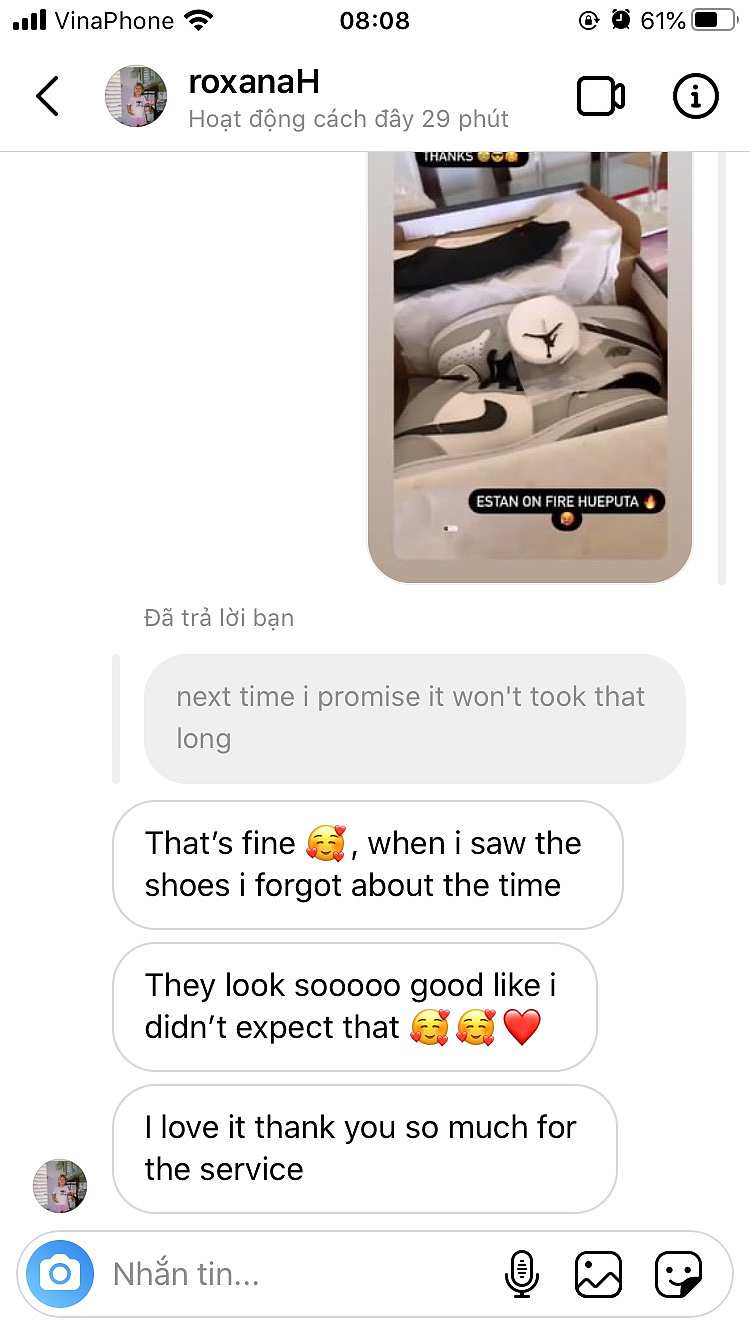Open conversation info details icon
The height and width of the screenshot is (1334, 750).
click(x=695, y=96)
